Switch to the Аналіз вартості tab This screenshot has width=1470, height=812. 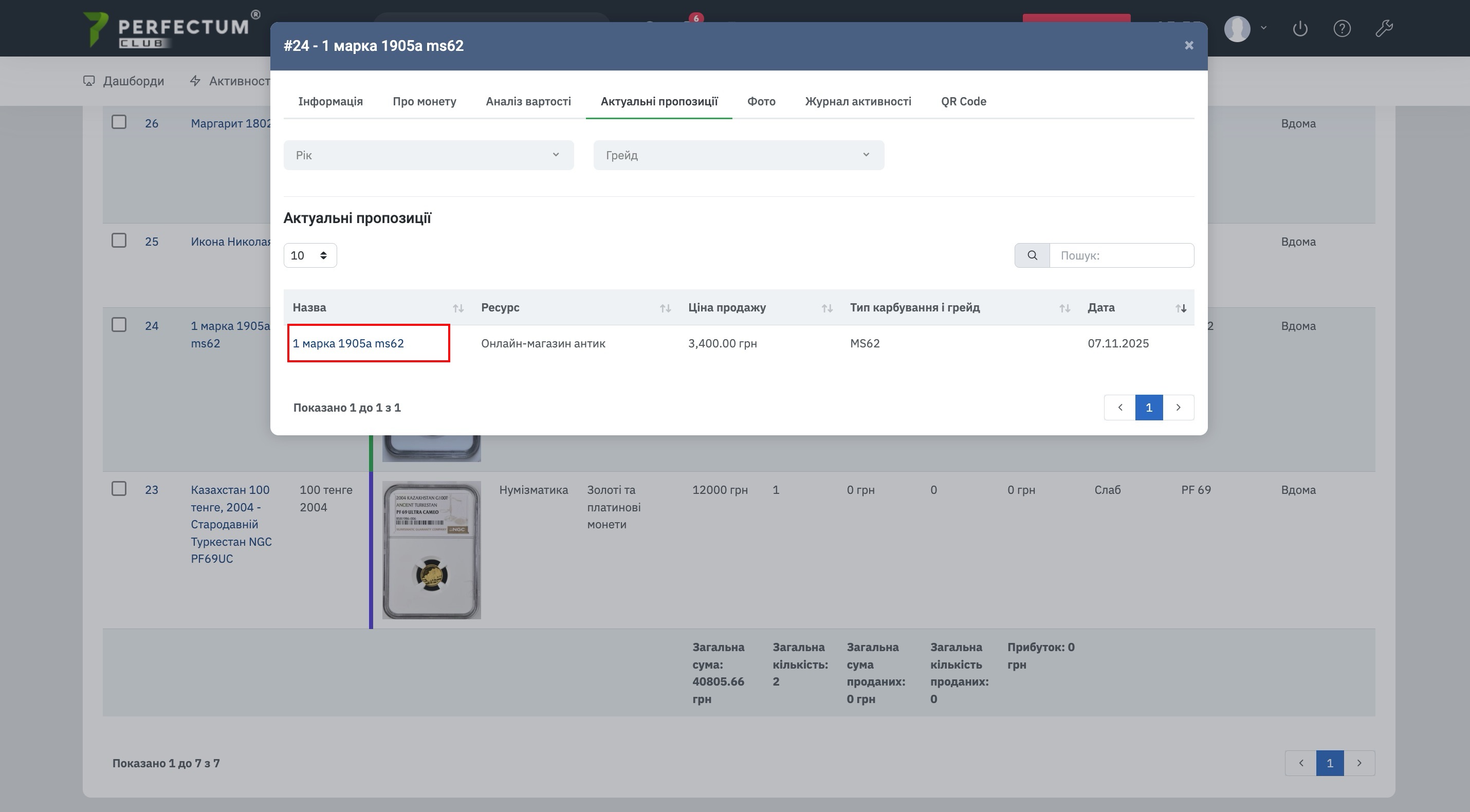(x=528, y=102)
